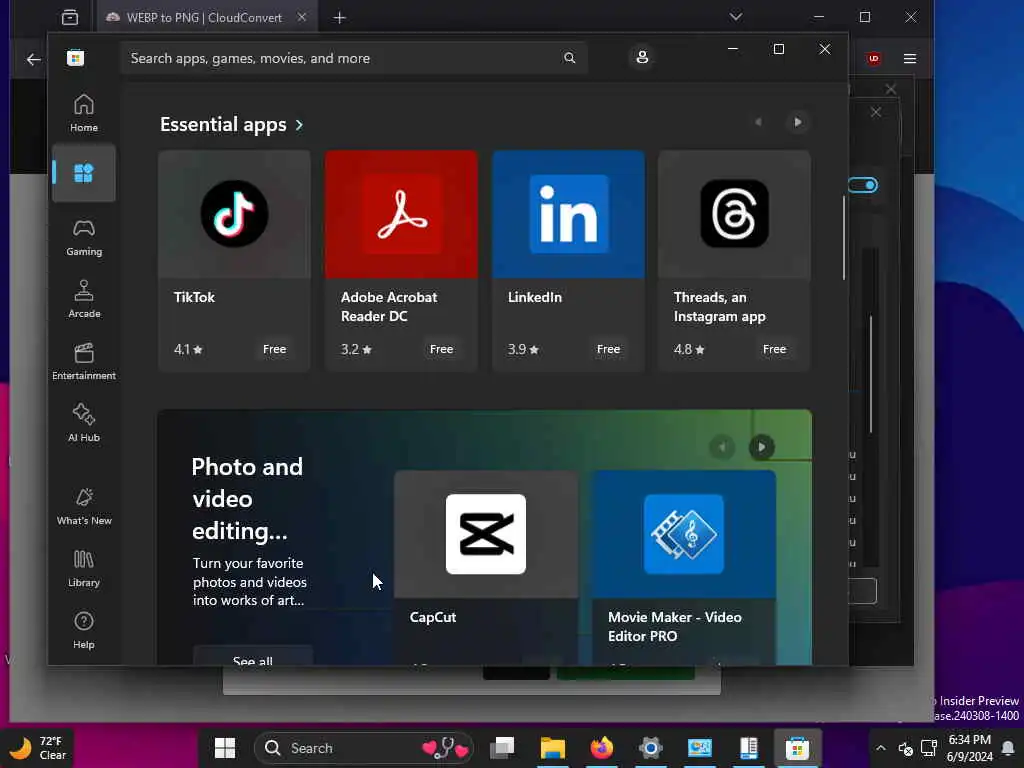
Task: Show previous Essential apps with left arrow
Action: [758, 122]
